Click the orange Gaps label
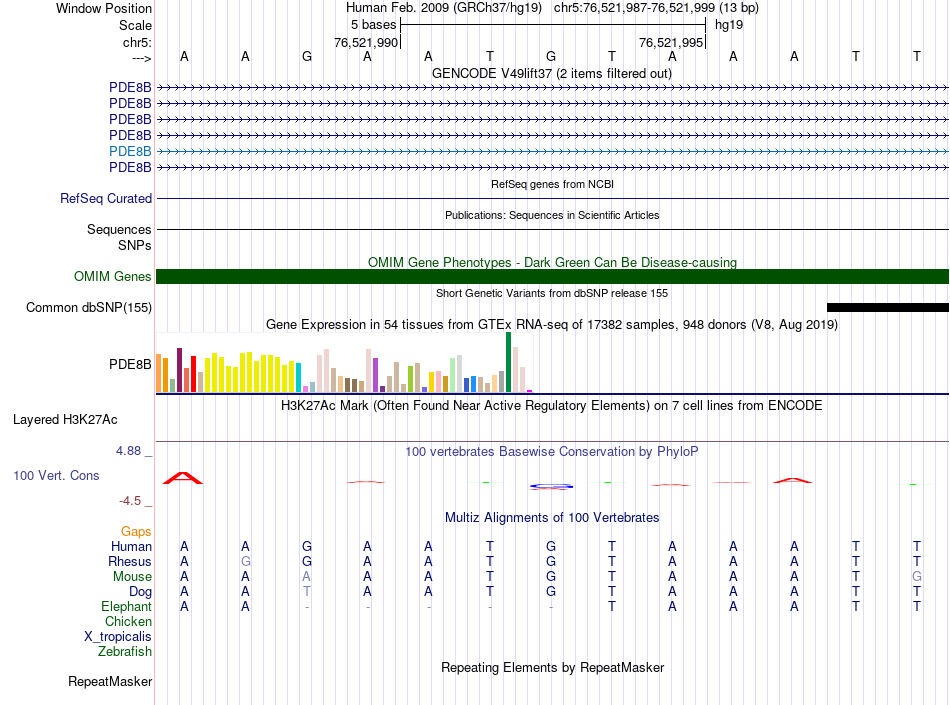The width and height of the screenshot is (950, 705). tap(136, 532)
